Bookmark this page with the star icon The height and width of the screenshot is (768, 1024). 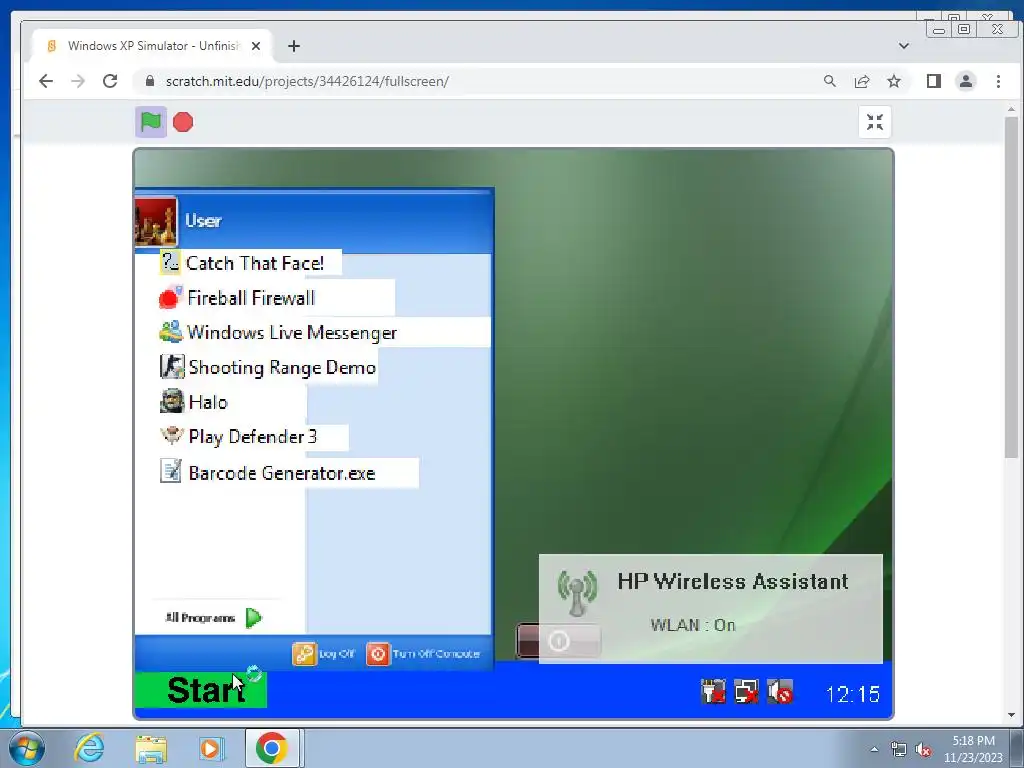pos(893,81)
